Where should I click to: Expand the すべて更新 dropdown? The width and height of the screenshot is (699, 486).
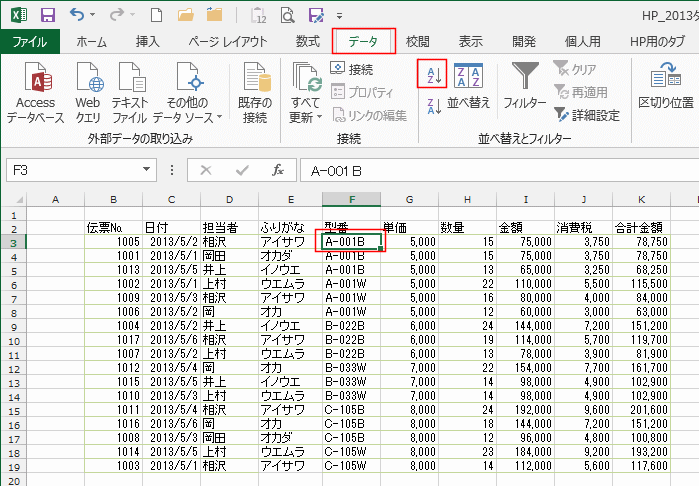306,91
